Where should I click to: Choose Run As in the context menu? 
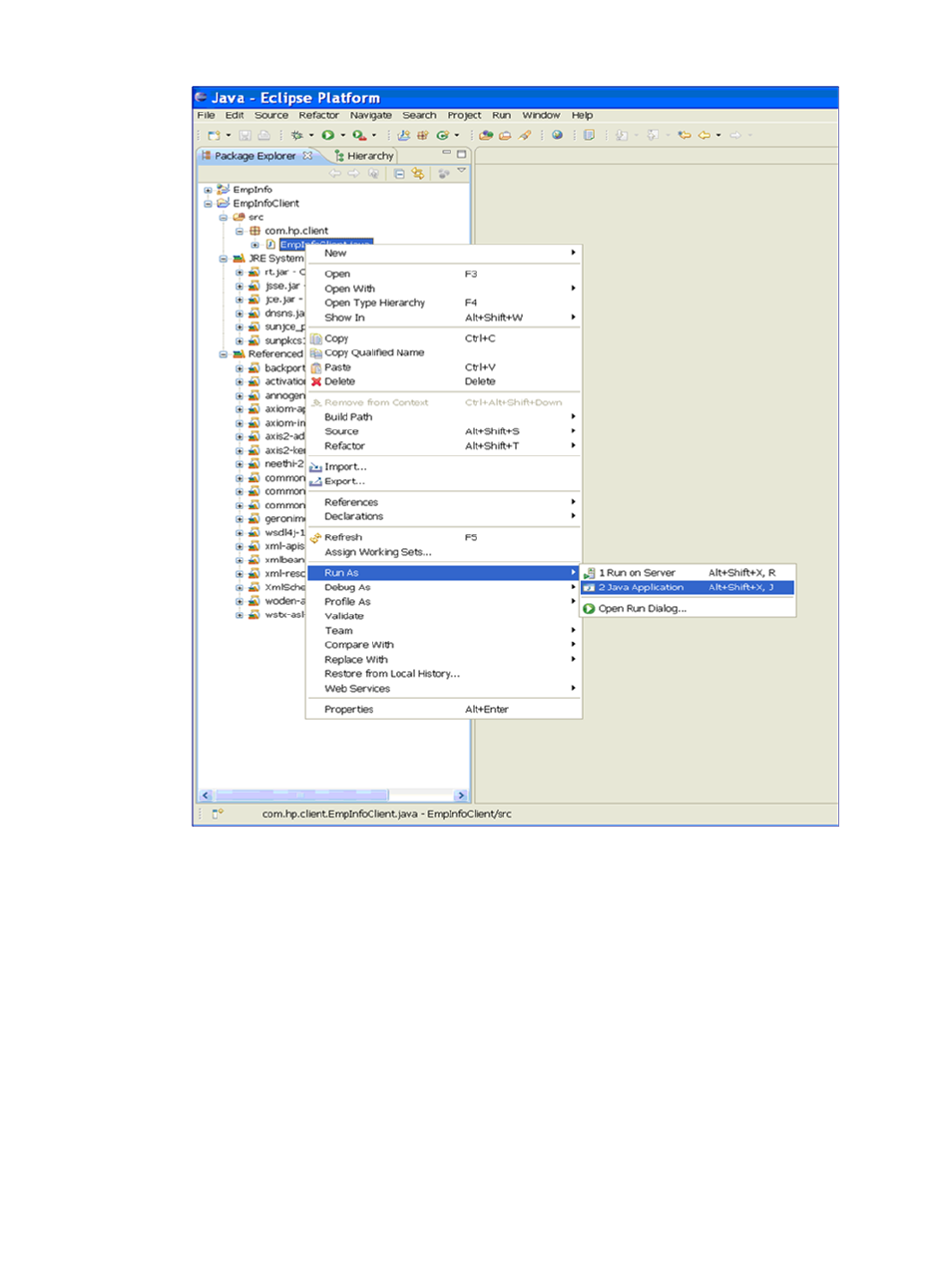coord(443,573)
